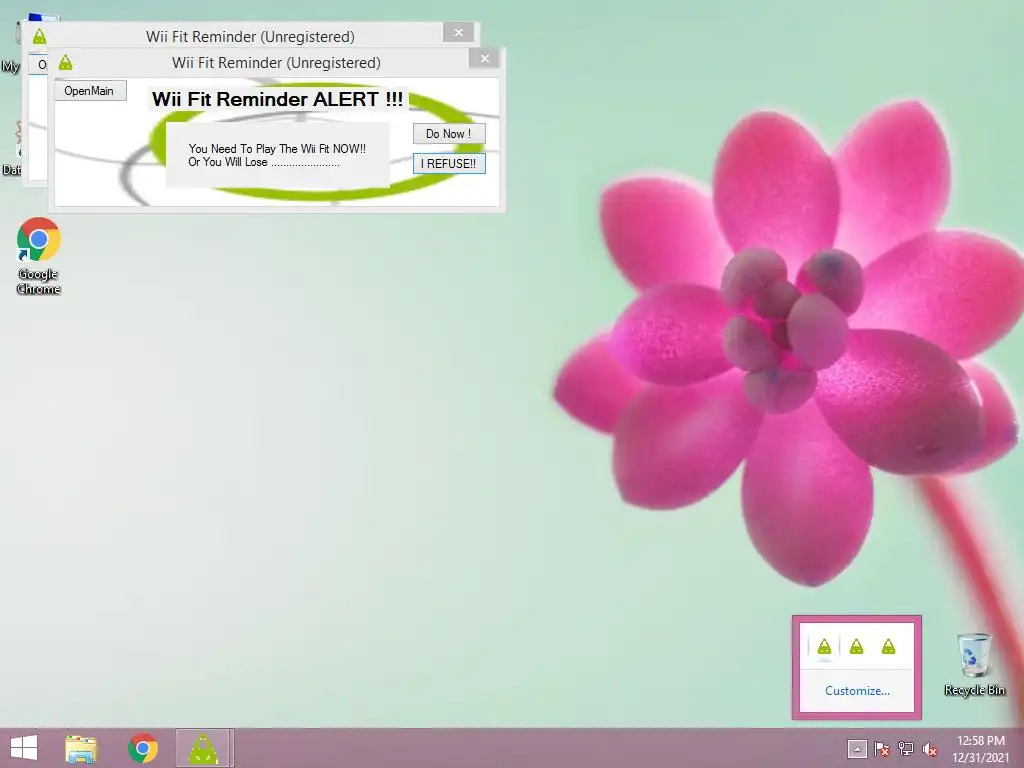Launch Chrome from the taskbar
The height and width of the screenshot is (768, 1024).
pos(142,748)
